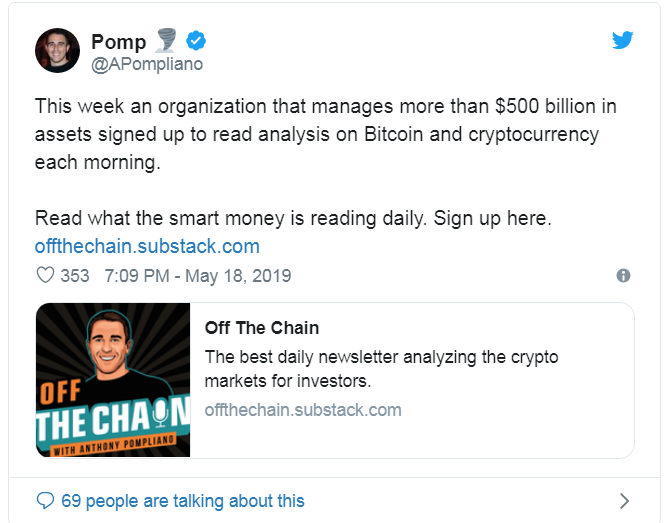Click the tweet's "$500 billion in assets" paragraph
The height and width of the screenshot is (523, 669).
point(330,133)
